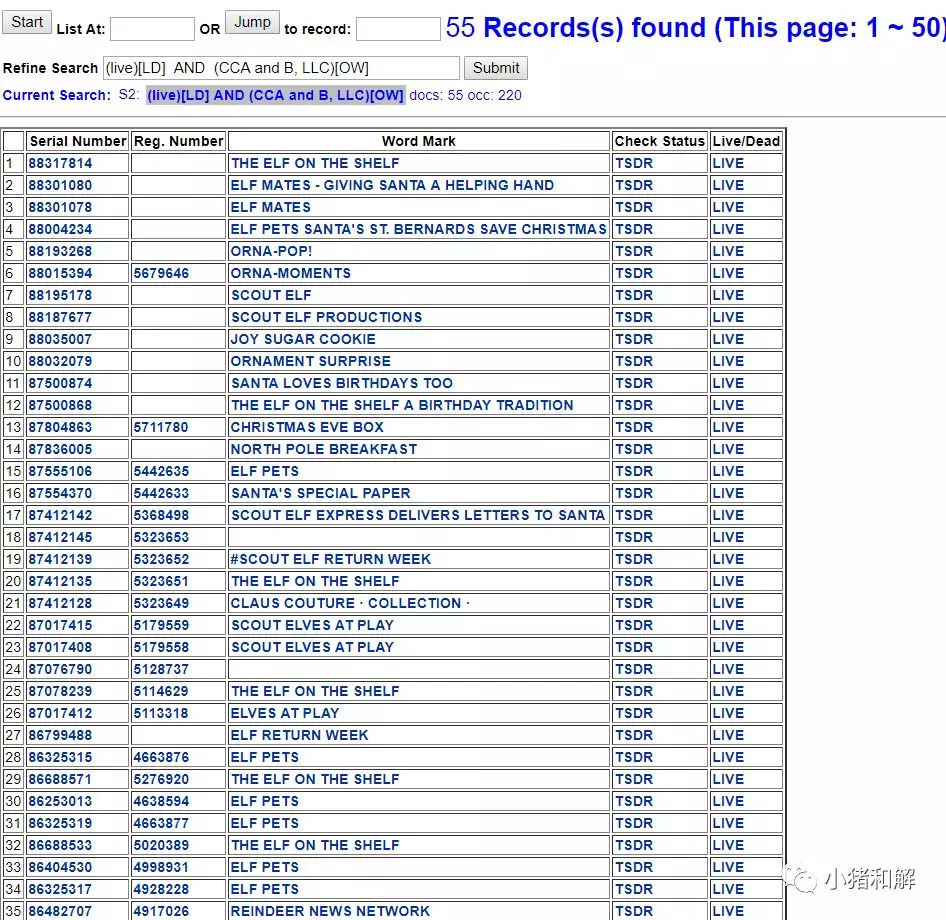Open serial number 88301080
Screen dimensions: 946x920
[60, 185]
